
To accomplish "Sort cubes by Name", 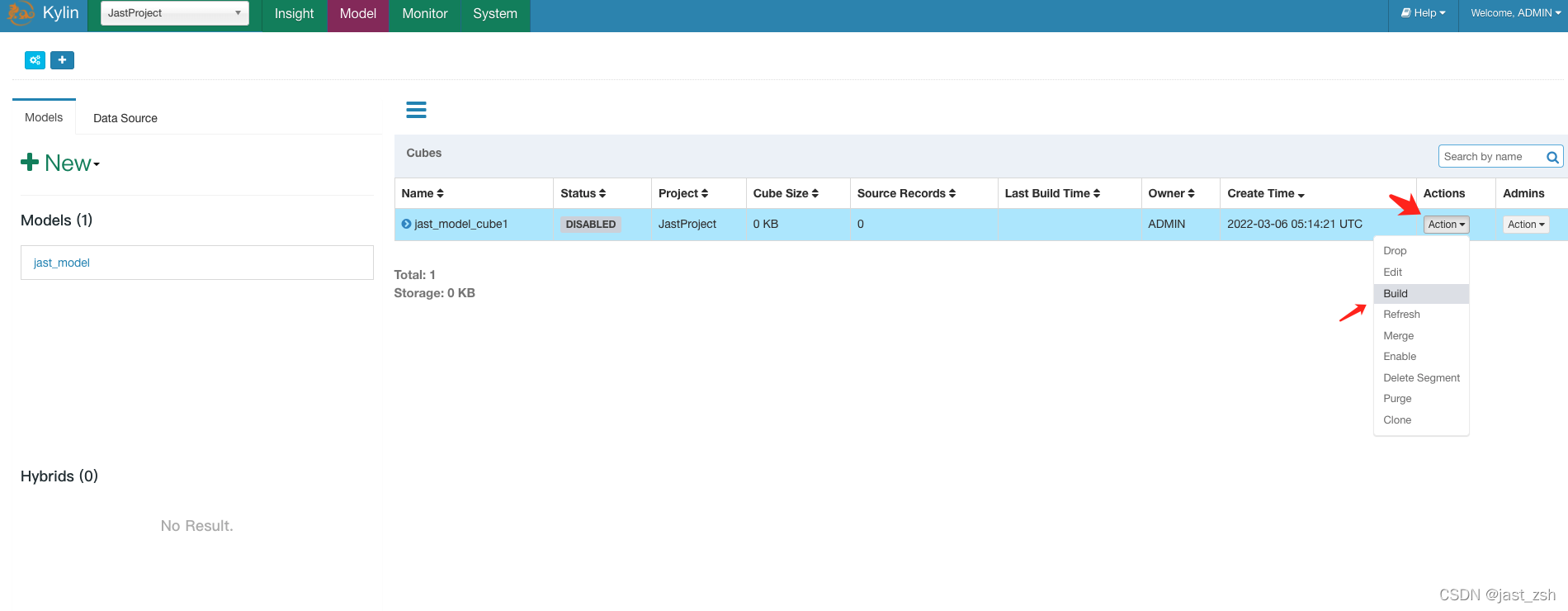I will tap(423, 193).
